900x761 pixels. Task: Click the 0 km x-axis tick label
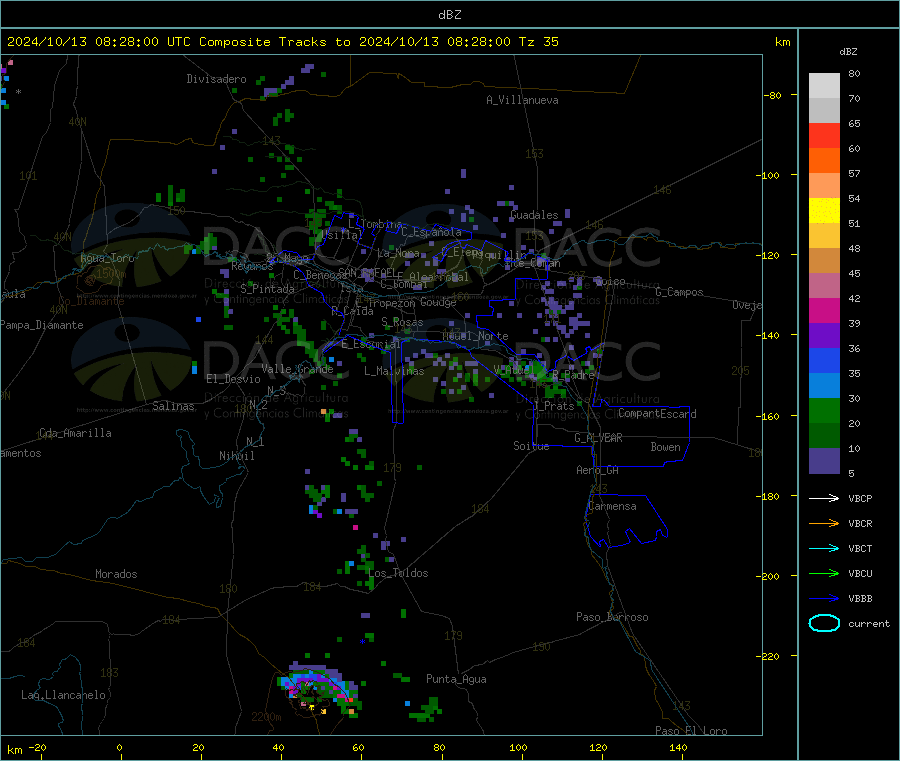click(x=119, y=747)
